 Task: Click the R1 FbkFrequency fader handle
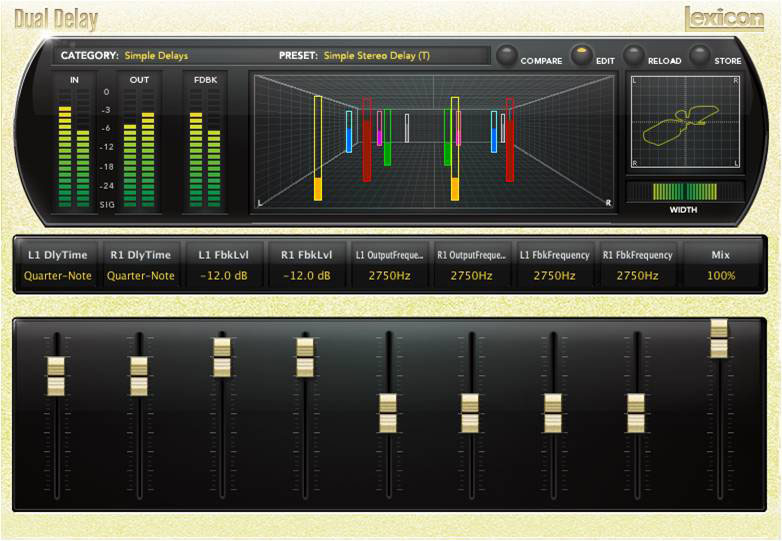click(x=635, y=413)
